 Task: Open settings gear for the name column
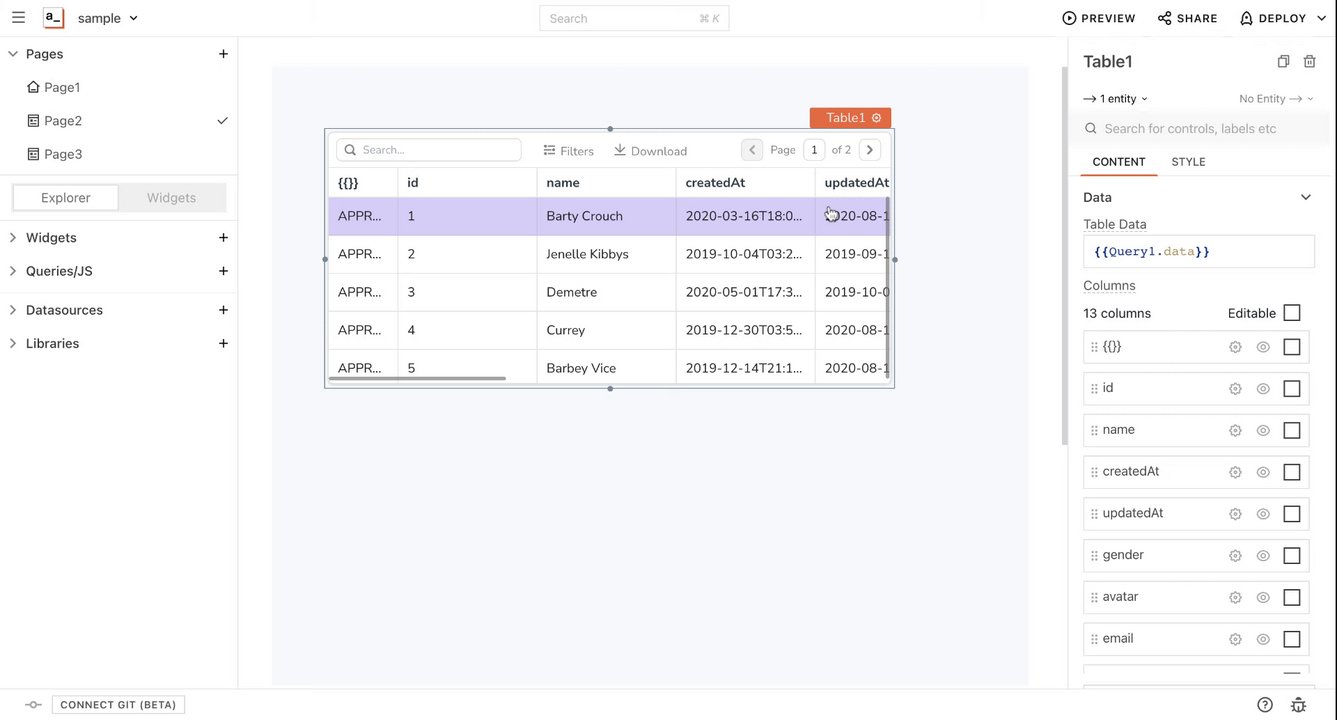pos(1235,431)
